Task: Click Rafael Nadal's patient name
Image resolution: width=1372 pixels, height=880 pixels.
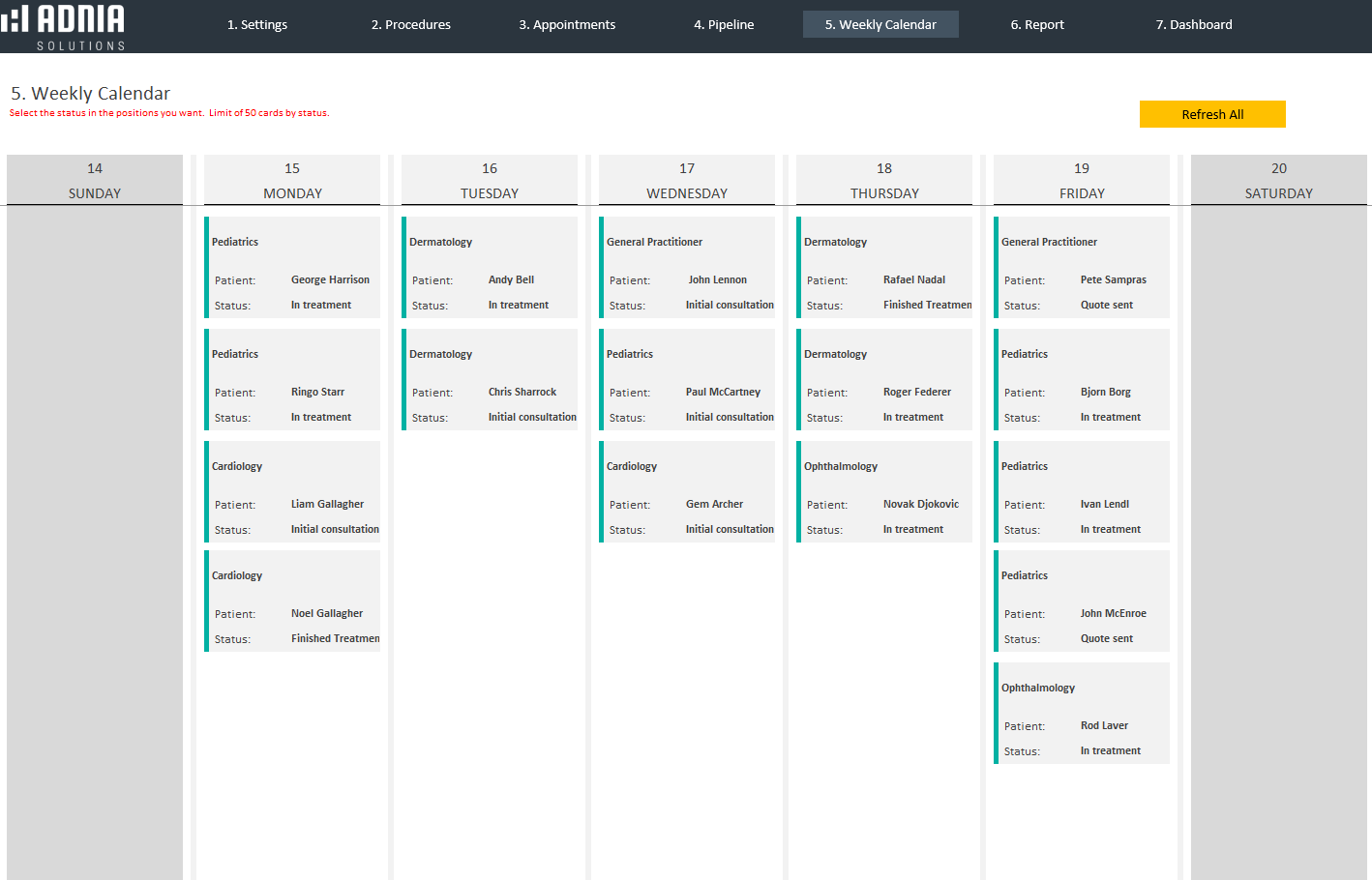Action: 913,280
